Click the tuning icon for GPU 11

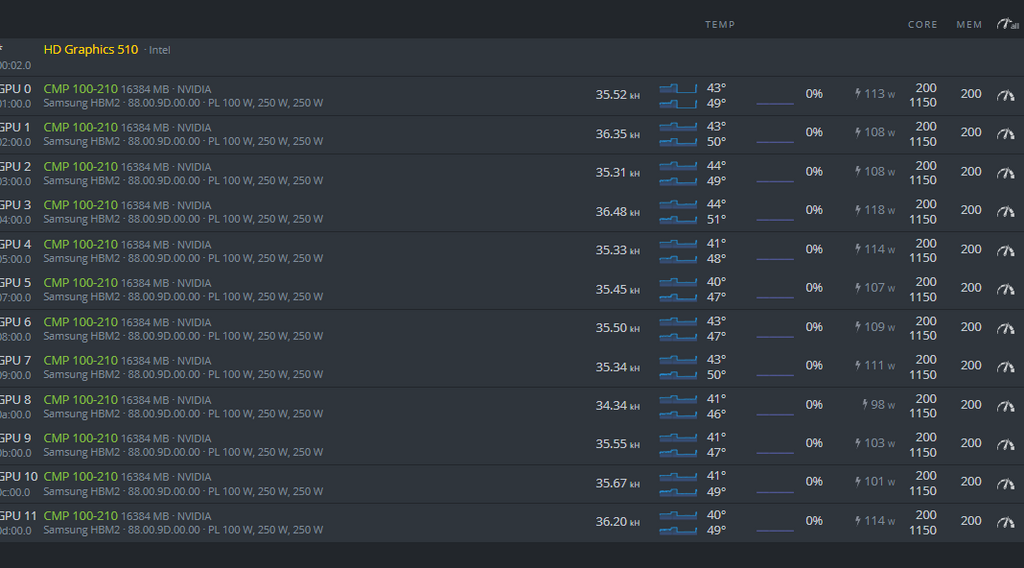point(1005,522)
